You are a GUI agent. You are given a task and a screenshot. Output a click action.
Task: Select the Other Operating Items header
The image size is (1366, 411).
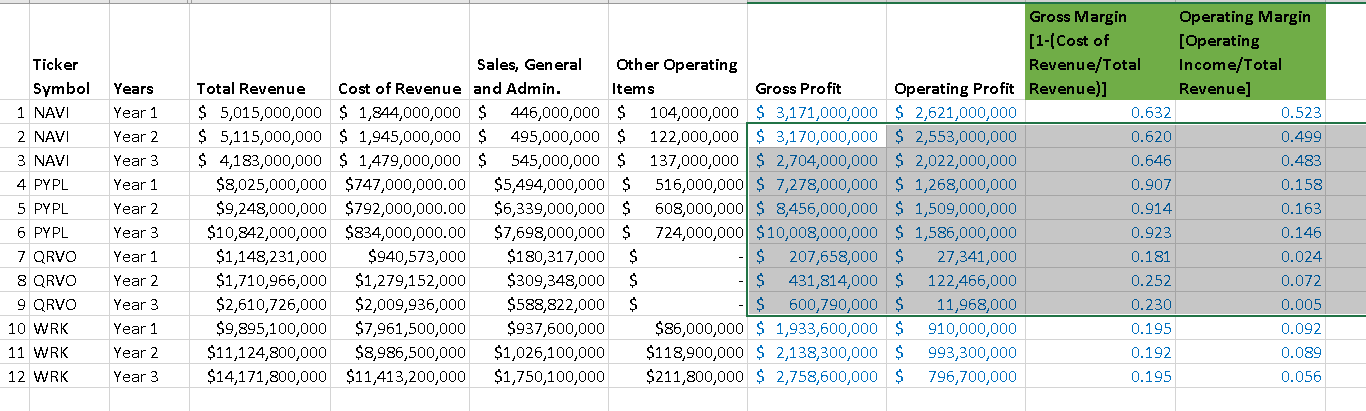click(x=677, y=53)
